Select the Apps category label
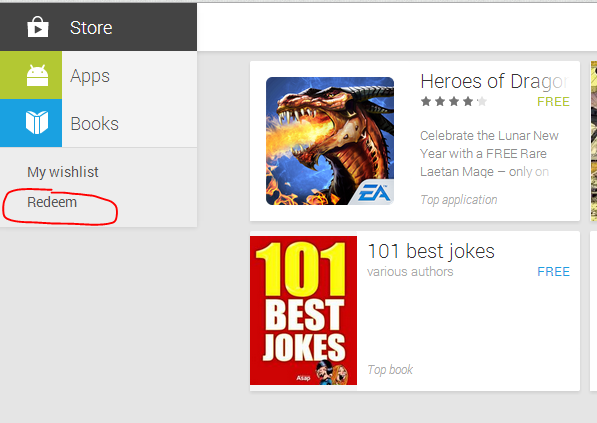Viewport: 597px width, 423px height. coord(90,76)
